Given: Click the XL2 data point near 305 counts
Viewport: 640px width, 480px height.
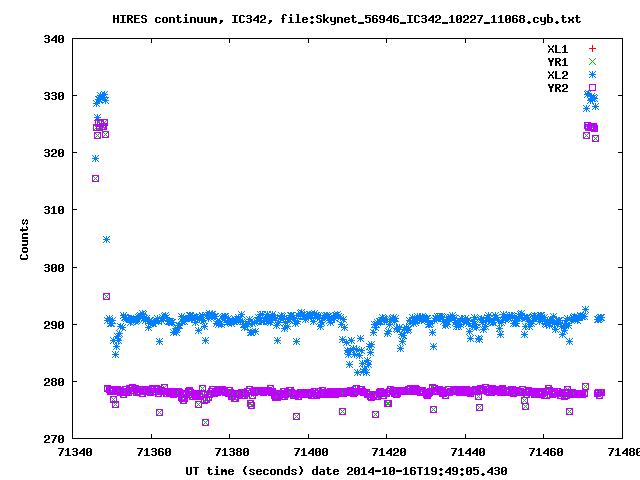Looking at the screenshot, I should pos(107,240).
